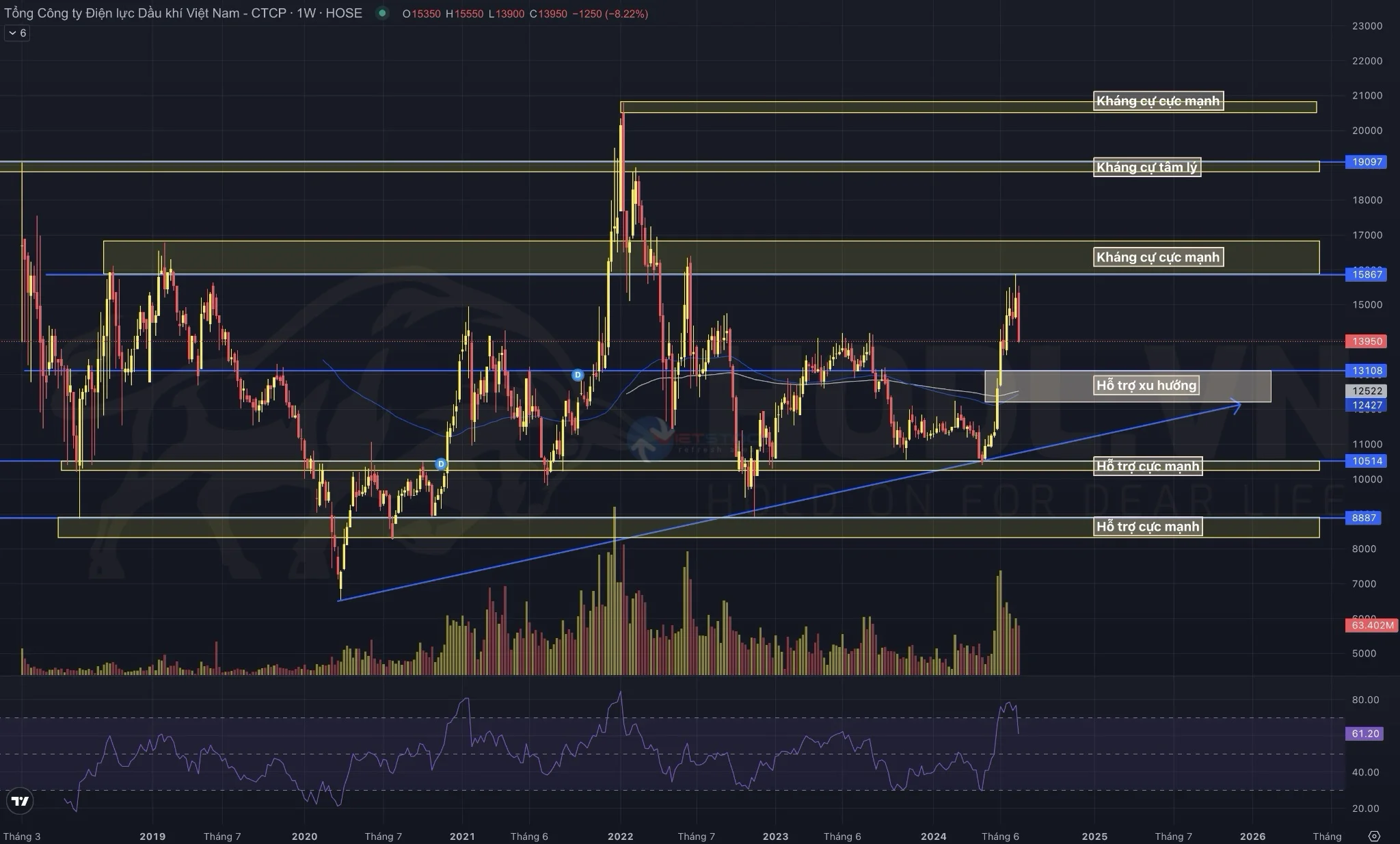Click the green market status dot
1400x844 pixels.
pos(382,13)
